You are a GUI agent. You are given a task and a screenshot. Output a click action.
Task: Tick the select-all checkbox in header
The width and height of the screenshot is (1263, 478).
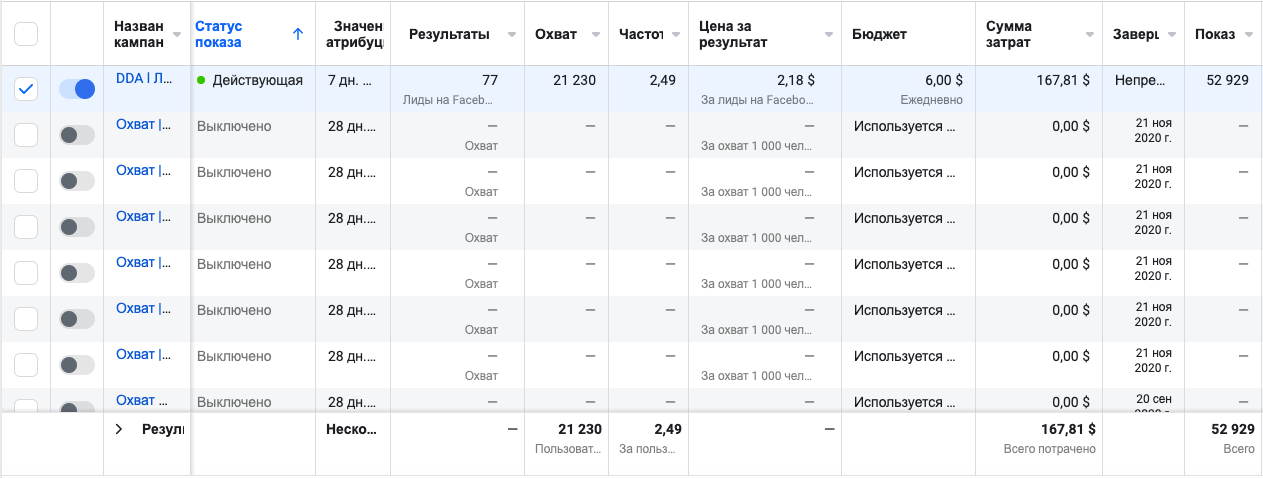coord(26,34)
